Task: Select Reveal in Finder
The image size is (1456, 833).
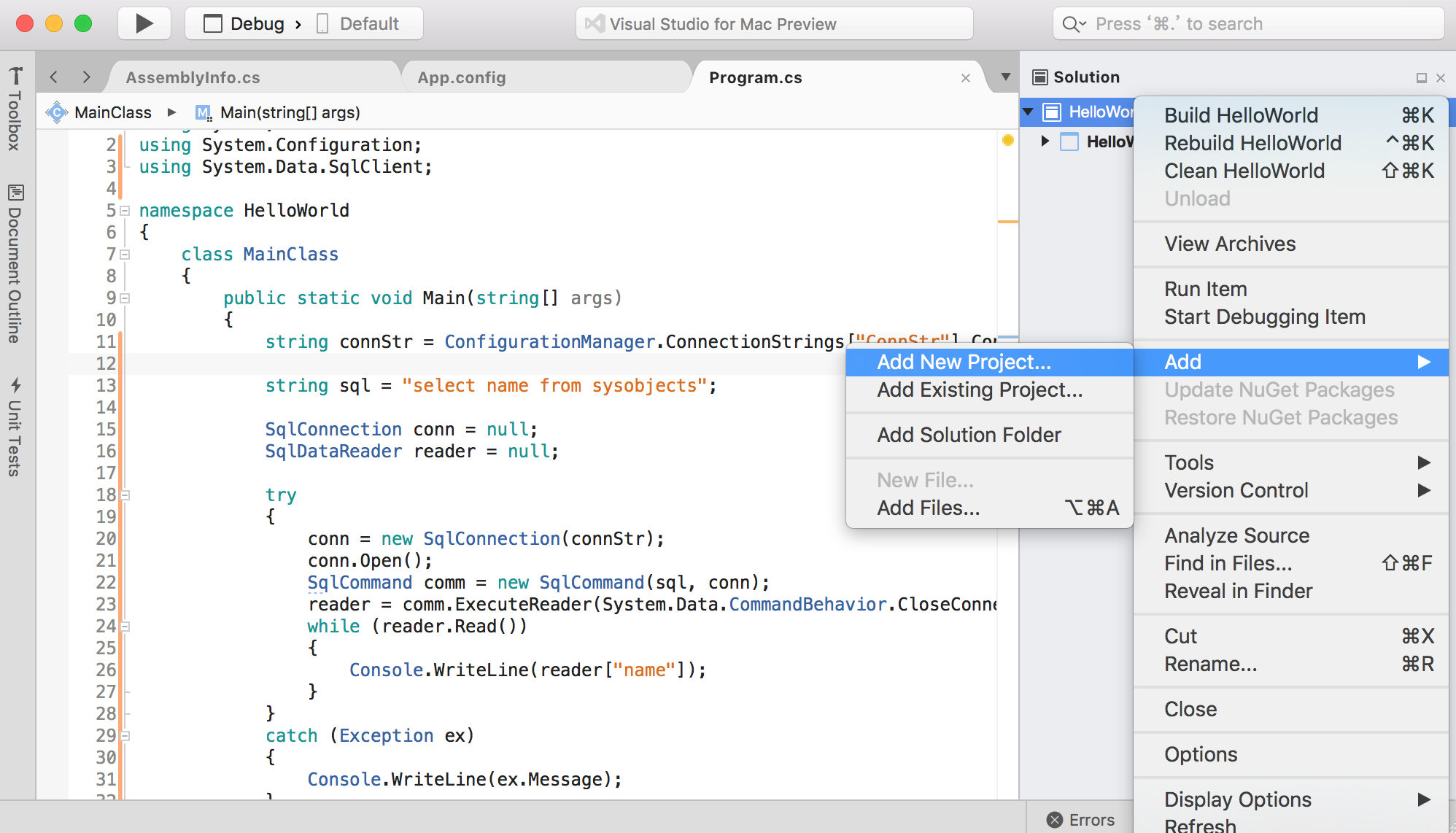Action: tap(1291, 591)
